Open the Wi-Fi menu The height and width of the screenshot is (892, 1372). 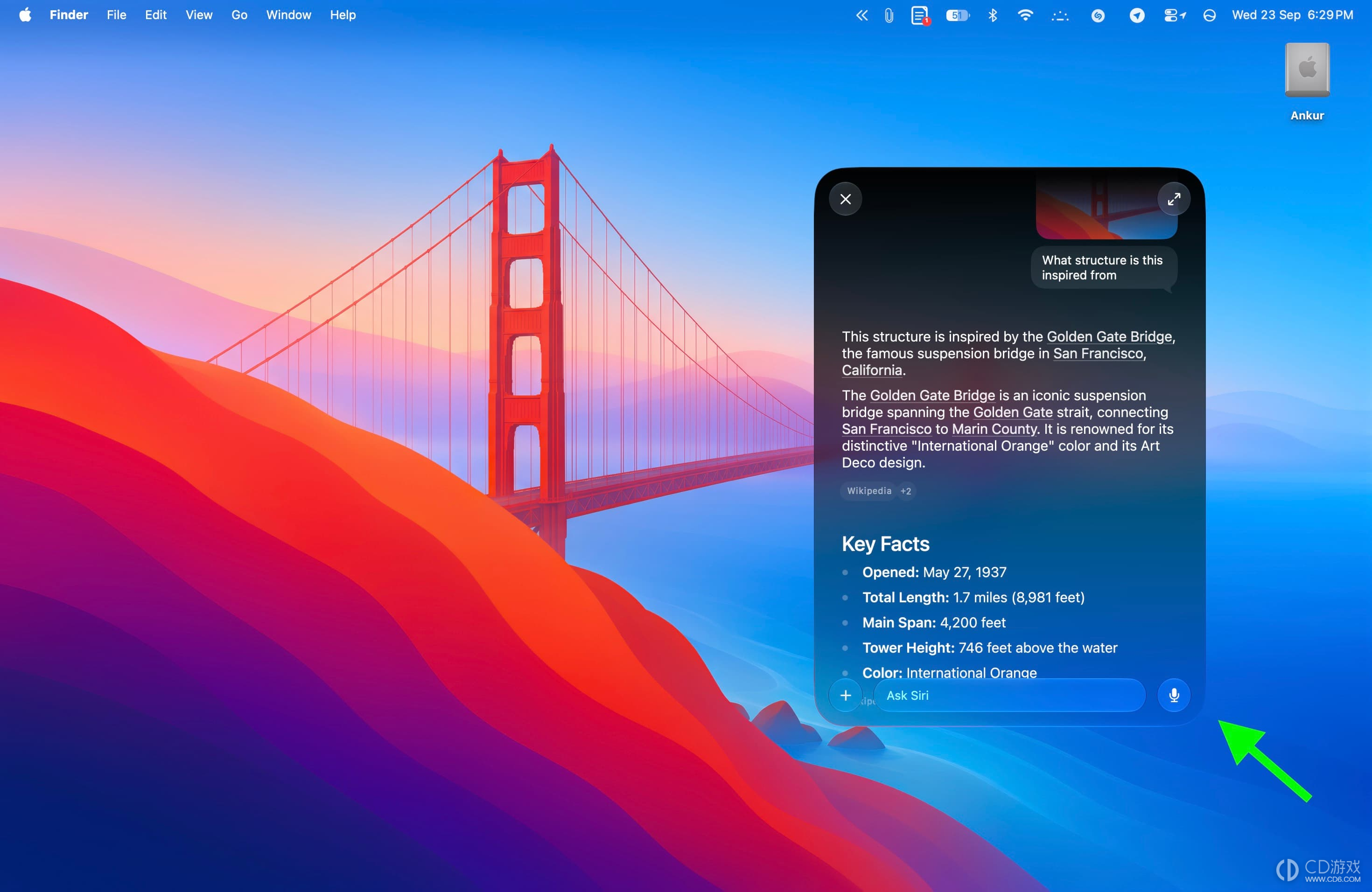click(x=1025, y=15)
